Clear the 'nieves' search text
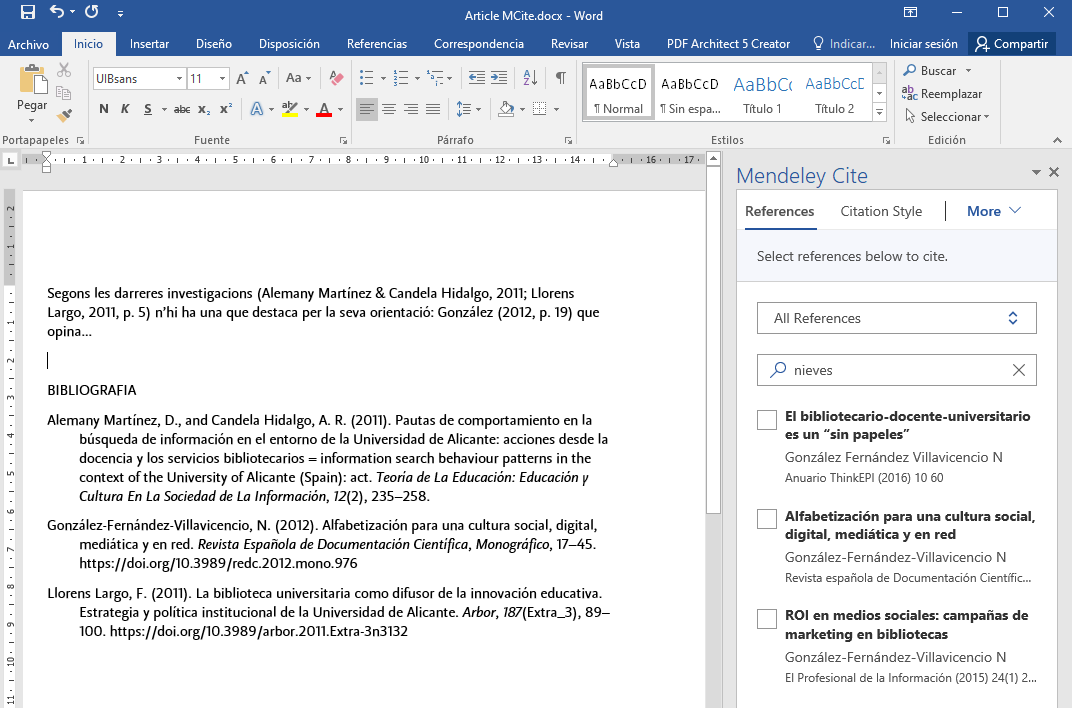Image resolution: width=1072 pixels, height=708 pixels. (x=1019, y=370)
